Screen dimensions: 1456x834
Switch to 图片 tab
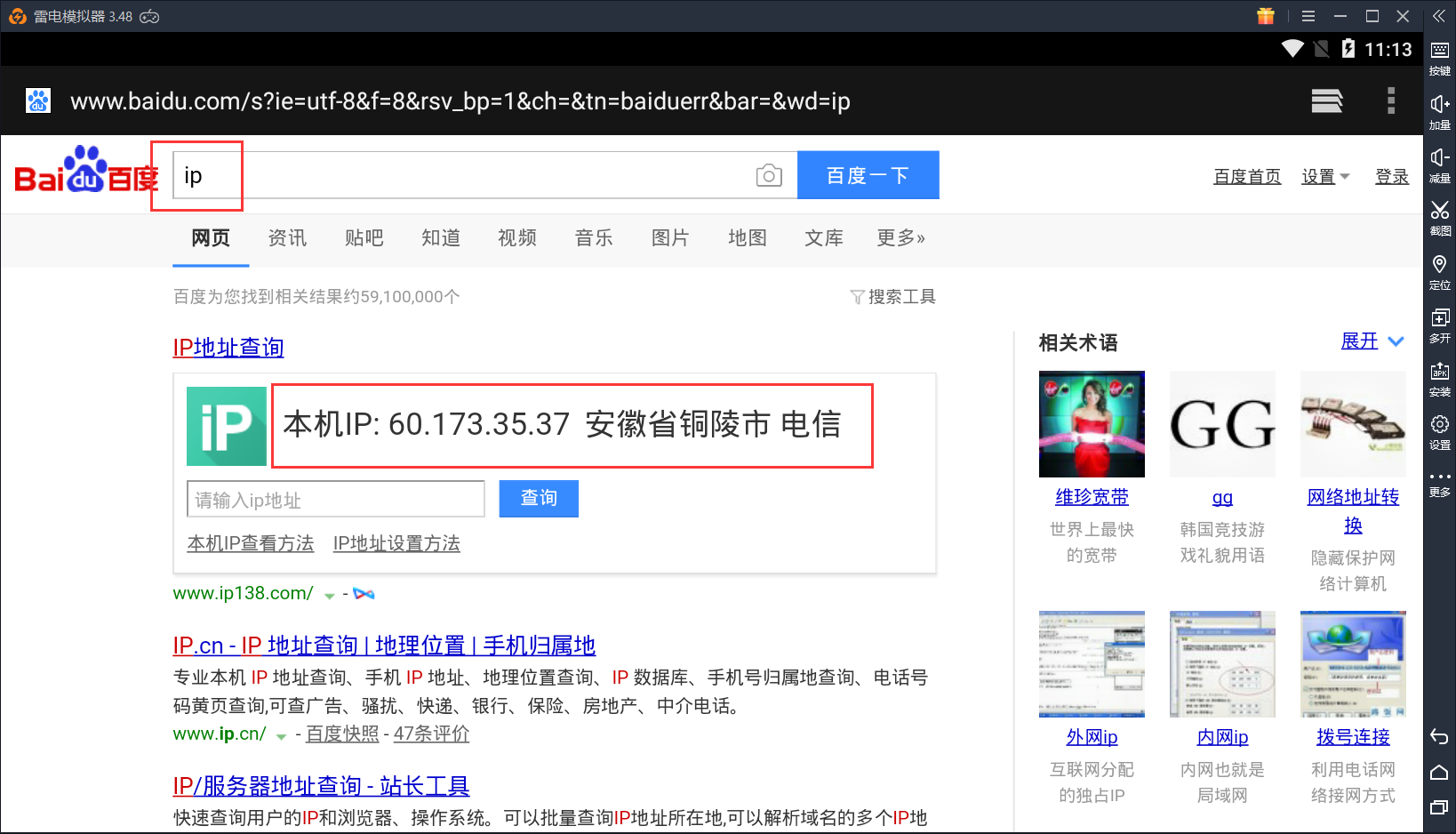[x=670, y=237]
